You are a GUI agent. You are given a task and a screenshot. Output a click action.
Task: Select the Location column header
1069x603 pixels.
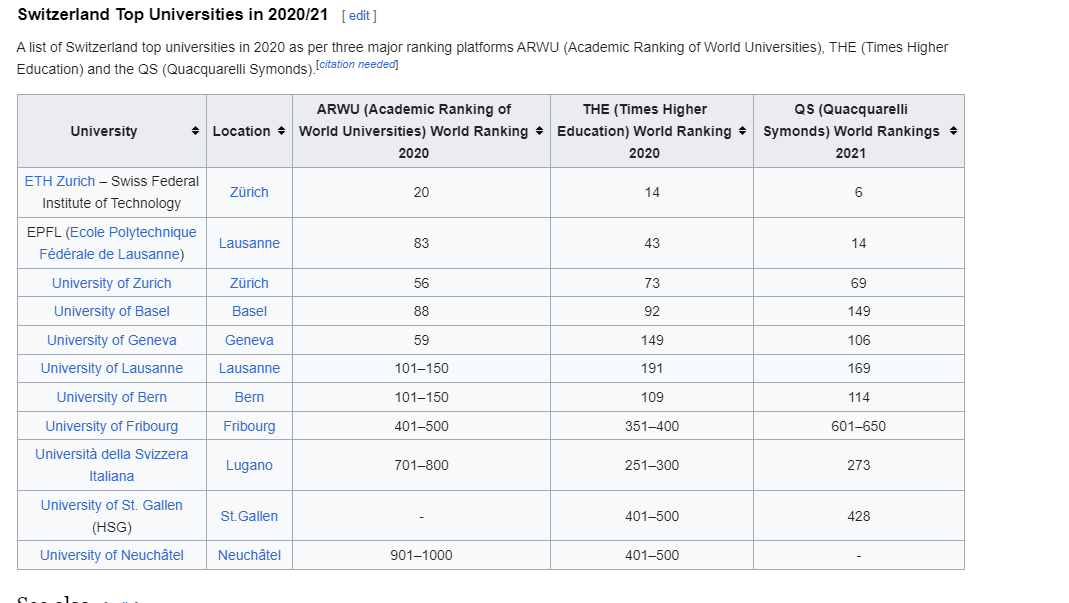250,131
